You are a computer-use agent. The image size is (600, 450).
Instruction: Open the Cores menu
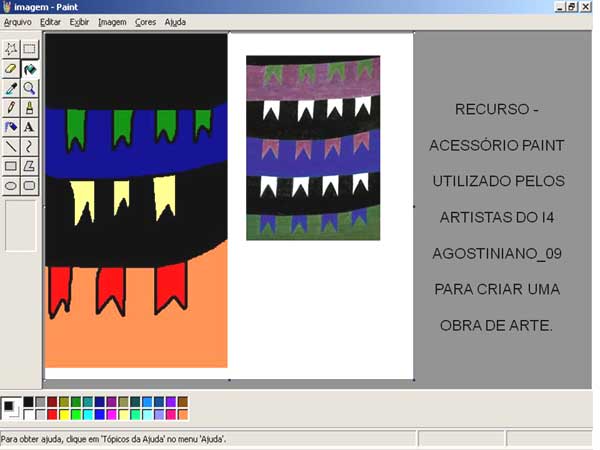(x=145, y=22)
